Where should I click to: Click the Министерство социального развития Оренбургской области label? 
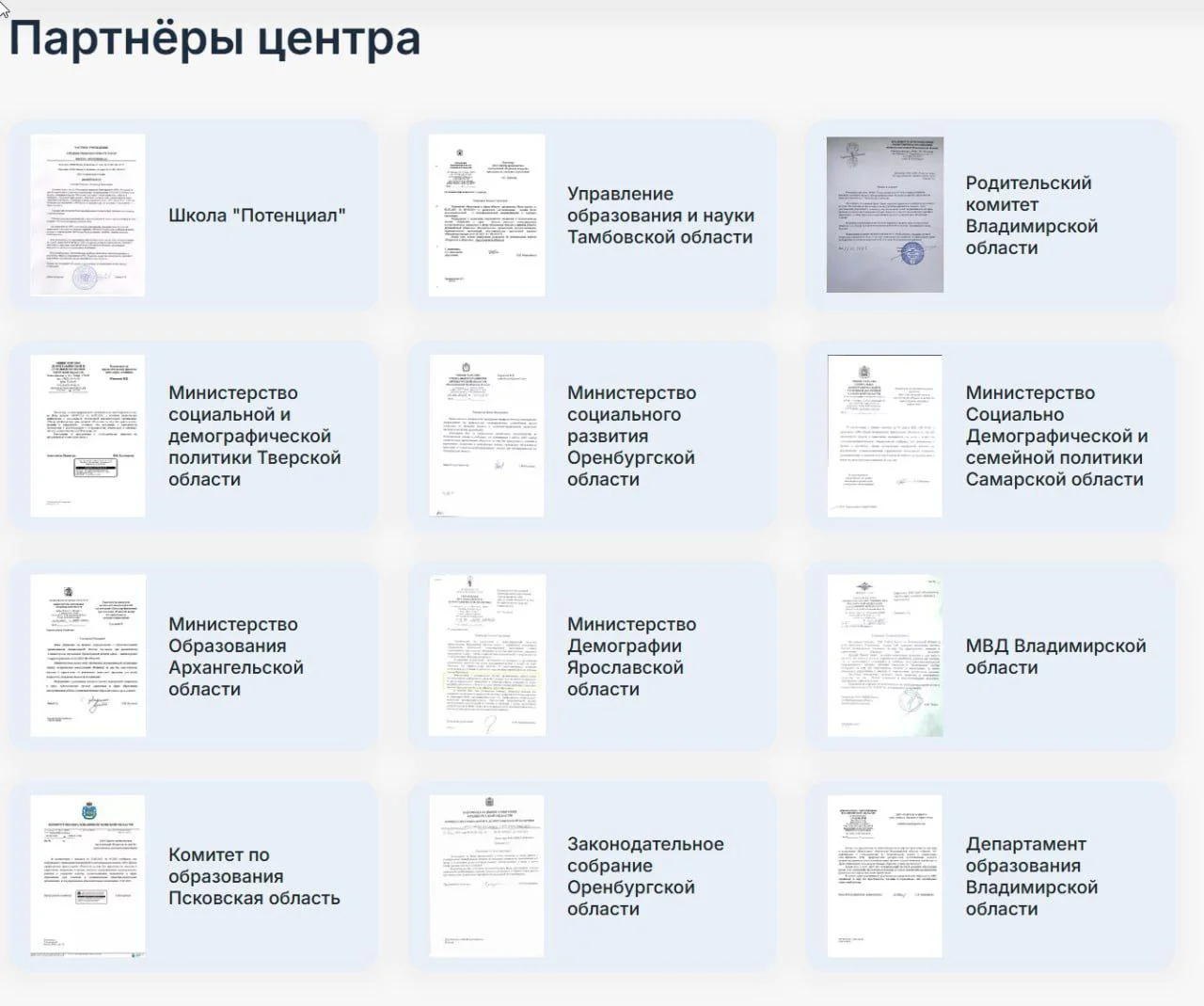632,436
